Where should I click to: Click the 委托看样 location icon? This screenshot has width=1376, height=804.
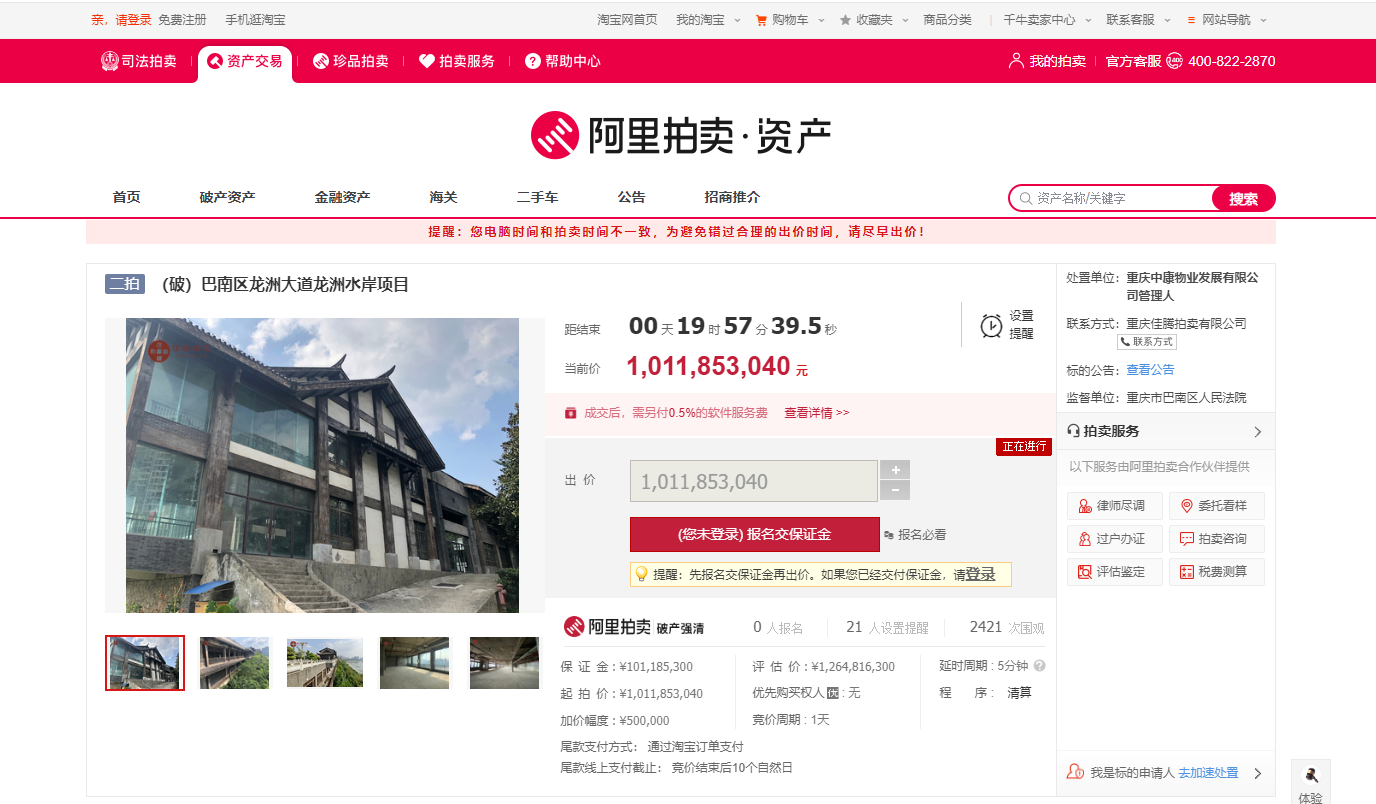[1187, 506]
